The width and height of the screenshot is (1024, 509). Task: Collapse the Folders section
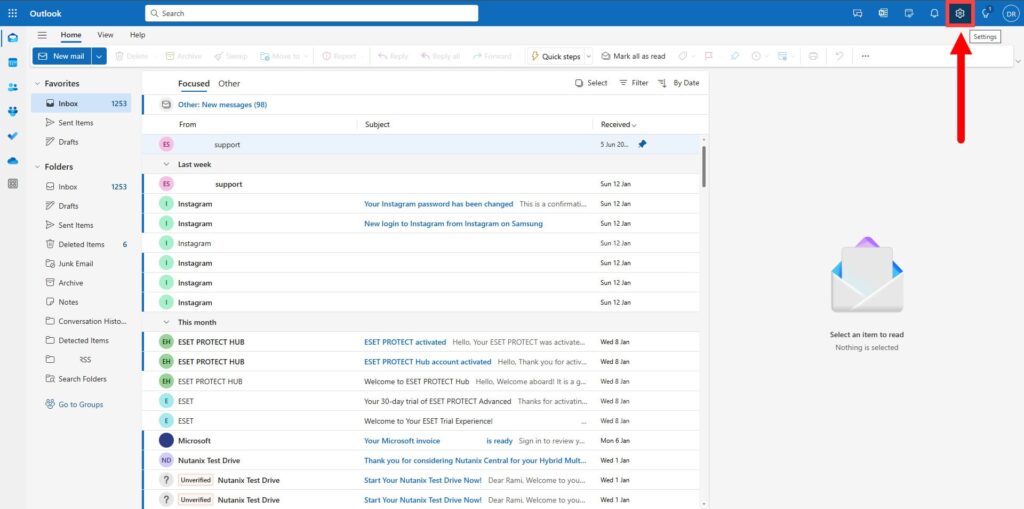[x=38, y=167]
